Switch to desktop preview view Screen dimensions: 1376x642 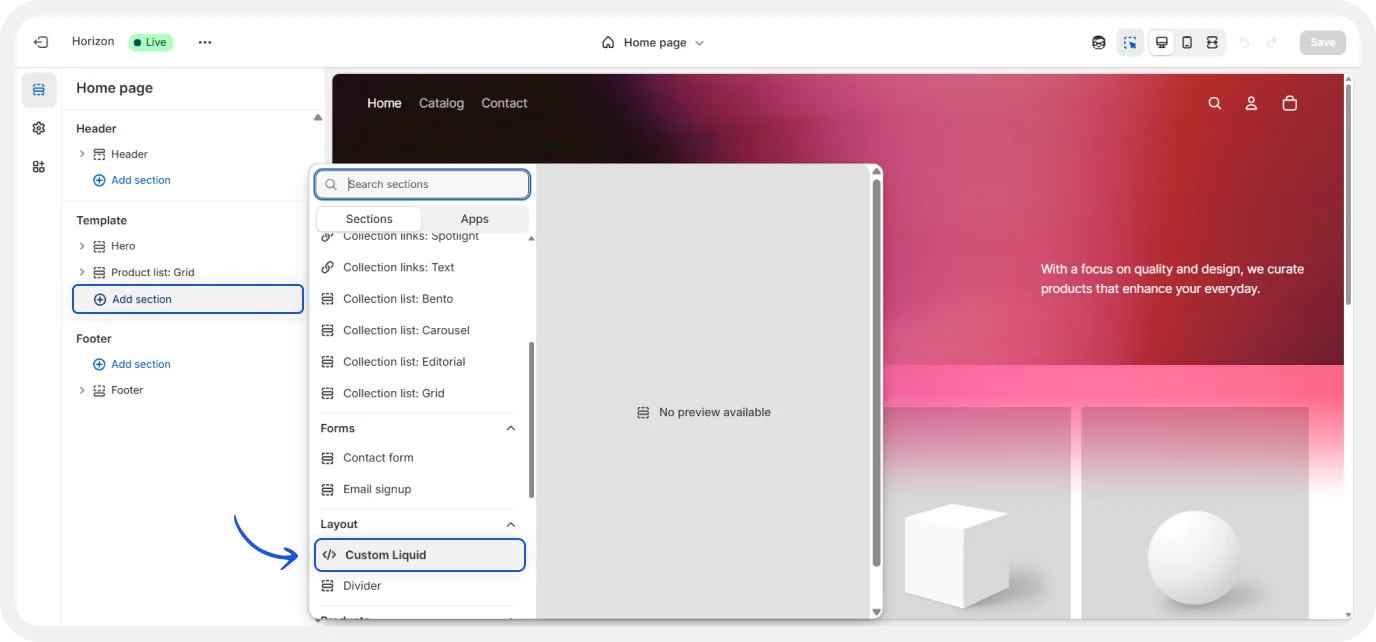point(1161,42)
